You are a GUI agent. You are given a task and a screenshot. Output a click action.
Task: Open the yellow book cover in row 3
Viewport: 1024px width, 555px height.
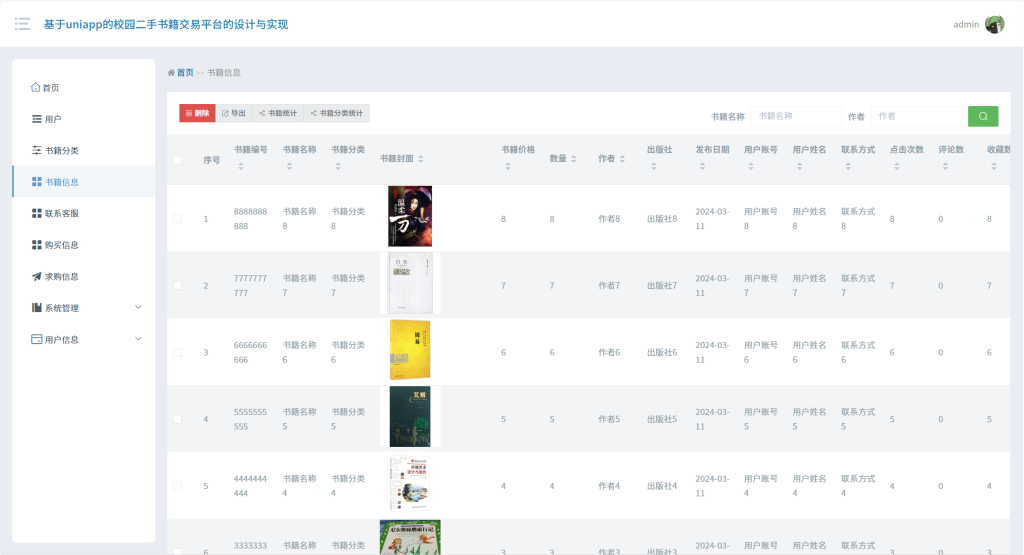point(410,350)
